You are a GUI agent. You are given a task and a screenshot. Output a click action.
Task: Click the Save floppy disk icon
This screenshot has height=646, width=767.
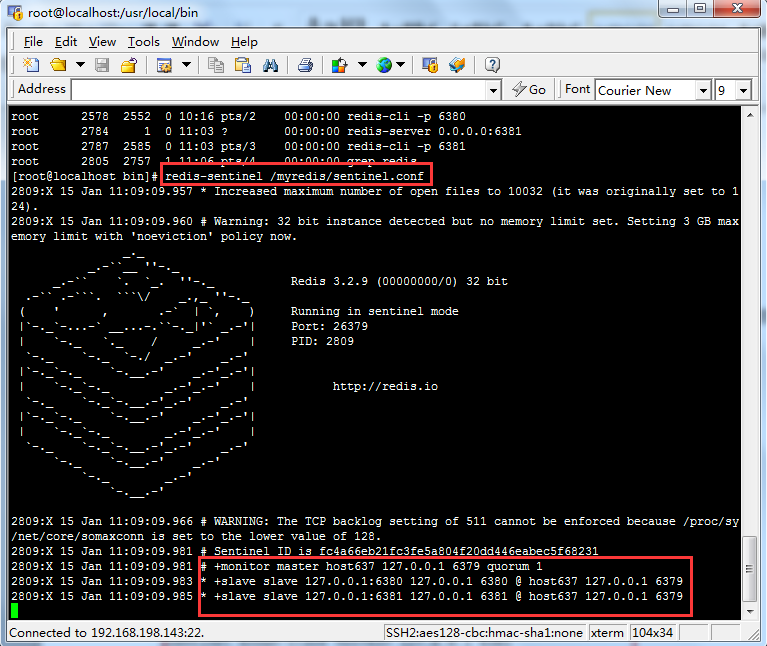102,65
